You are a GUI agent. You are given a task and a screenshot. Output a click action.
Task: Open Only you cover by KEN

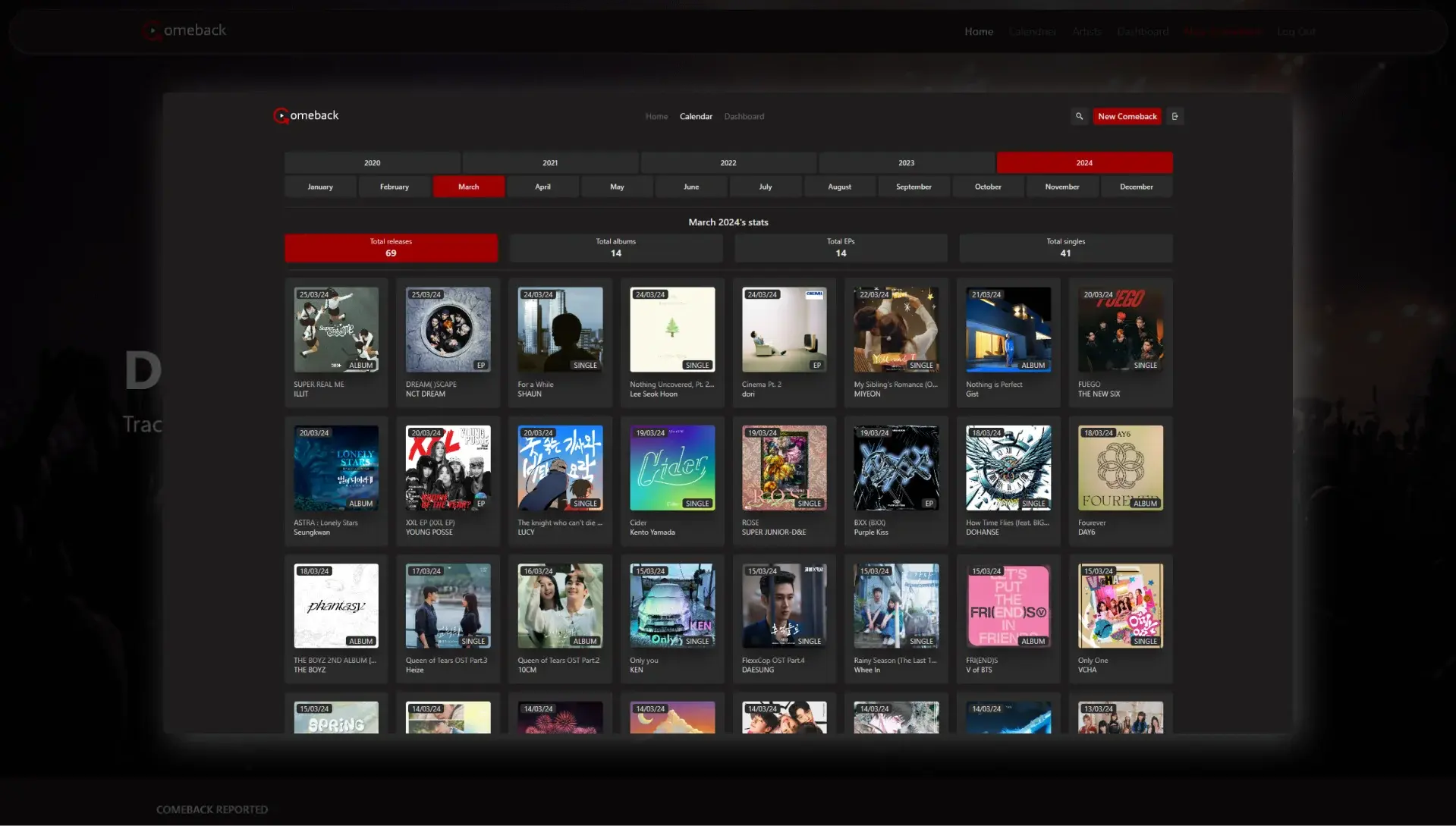(672, 605)
